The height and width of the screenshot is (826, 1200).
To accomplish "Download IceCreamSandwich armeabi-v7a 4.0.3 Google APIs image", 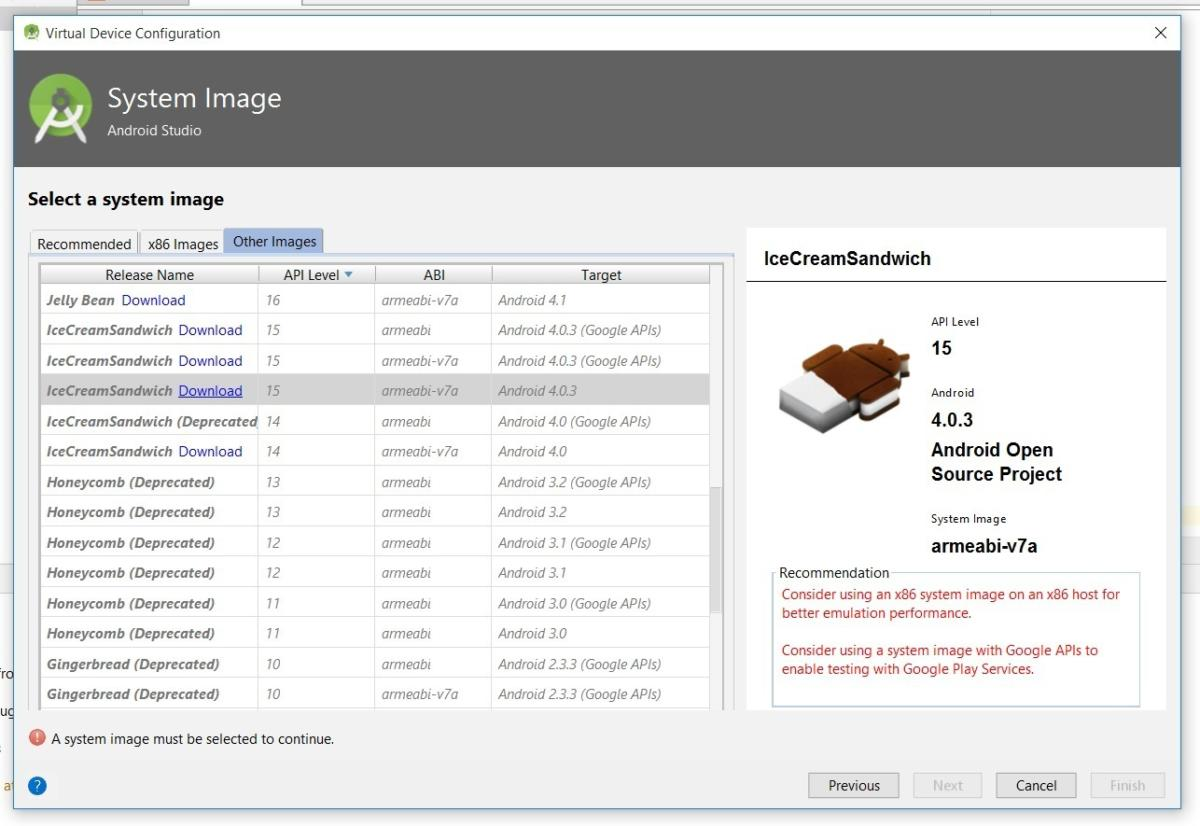I will point(210,361).
